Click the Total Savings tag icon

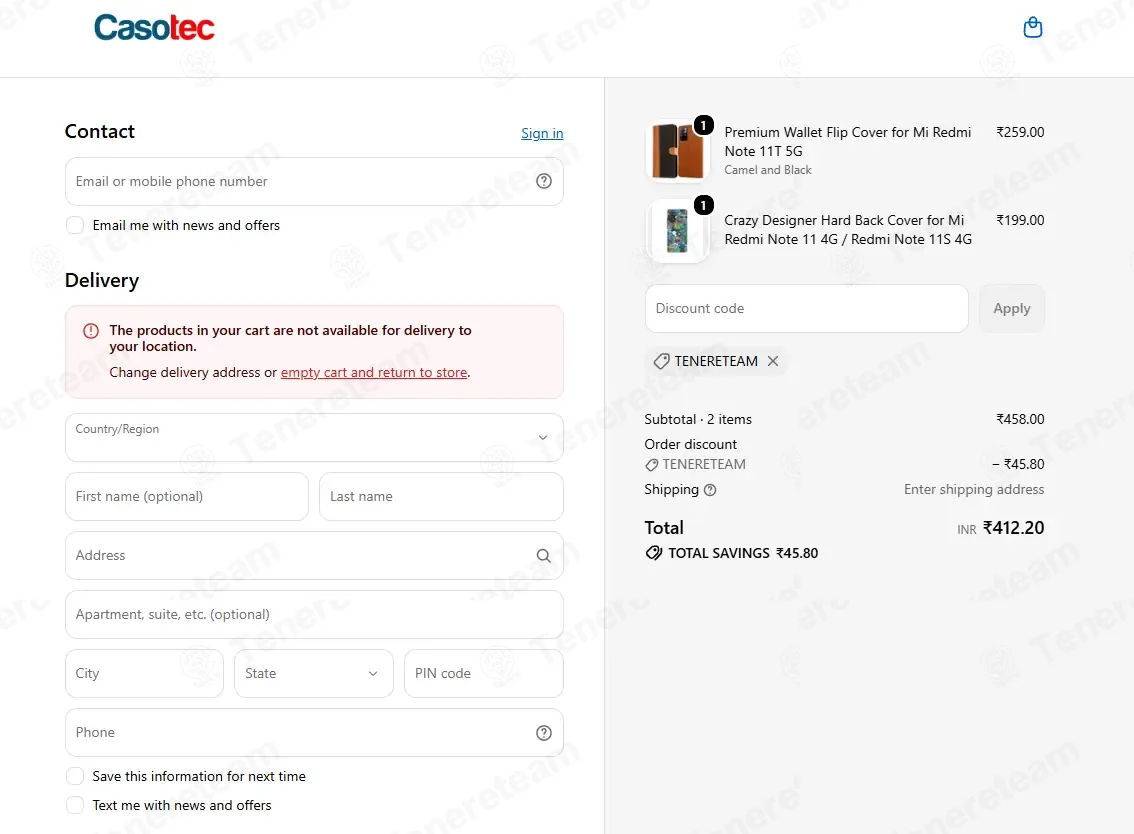click(654, 553)
